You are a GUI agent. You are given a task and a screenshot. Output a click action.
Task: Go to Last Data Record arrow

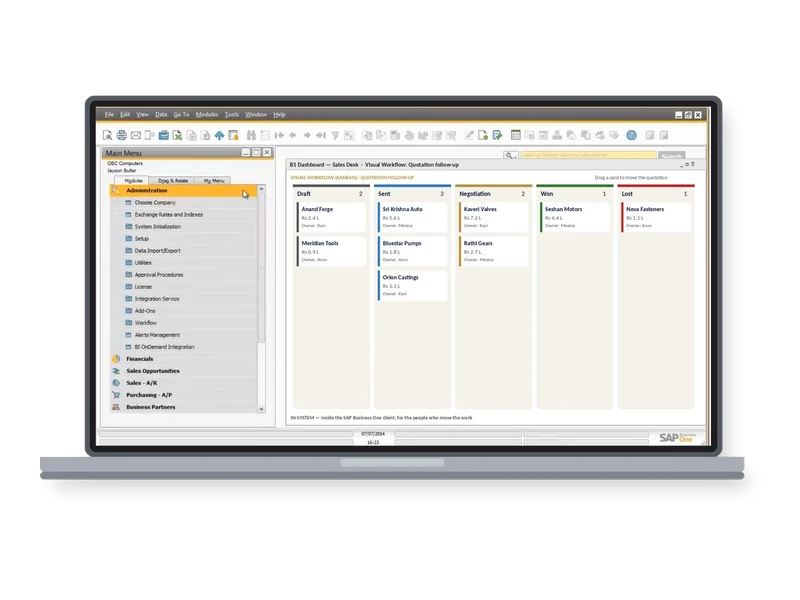pos(320,135)
